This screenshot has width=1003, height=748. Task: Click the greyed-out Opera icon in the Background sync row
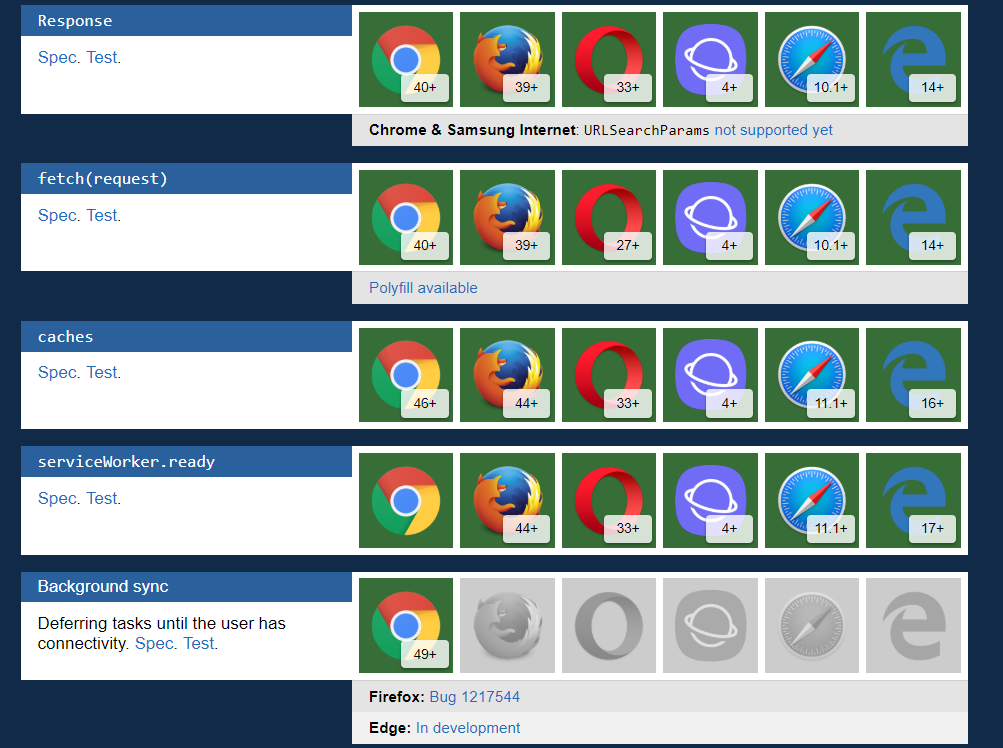(609, 626)
